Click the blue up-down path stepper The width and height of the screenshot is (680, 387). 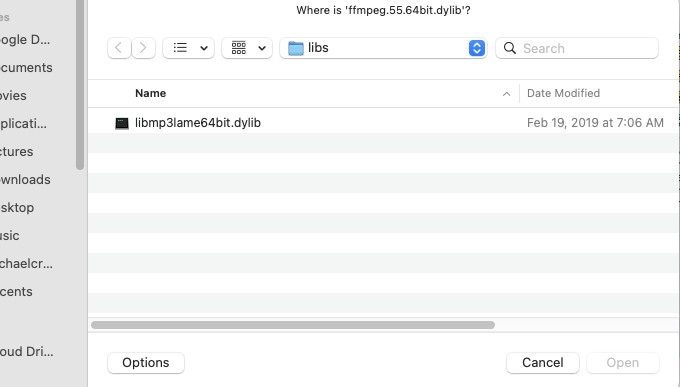(477, 48)
